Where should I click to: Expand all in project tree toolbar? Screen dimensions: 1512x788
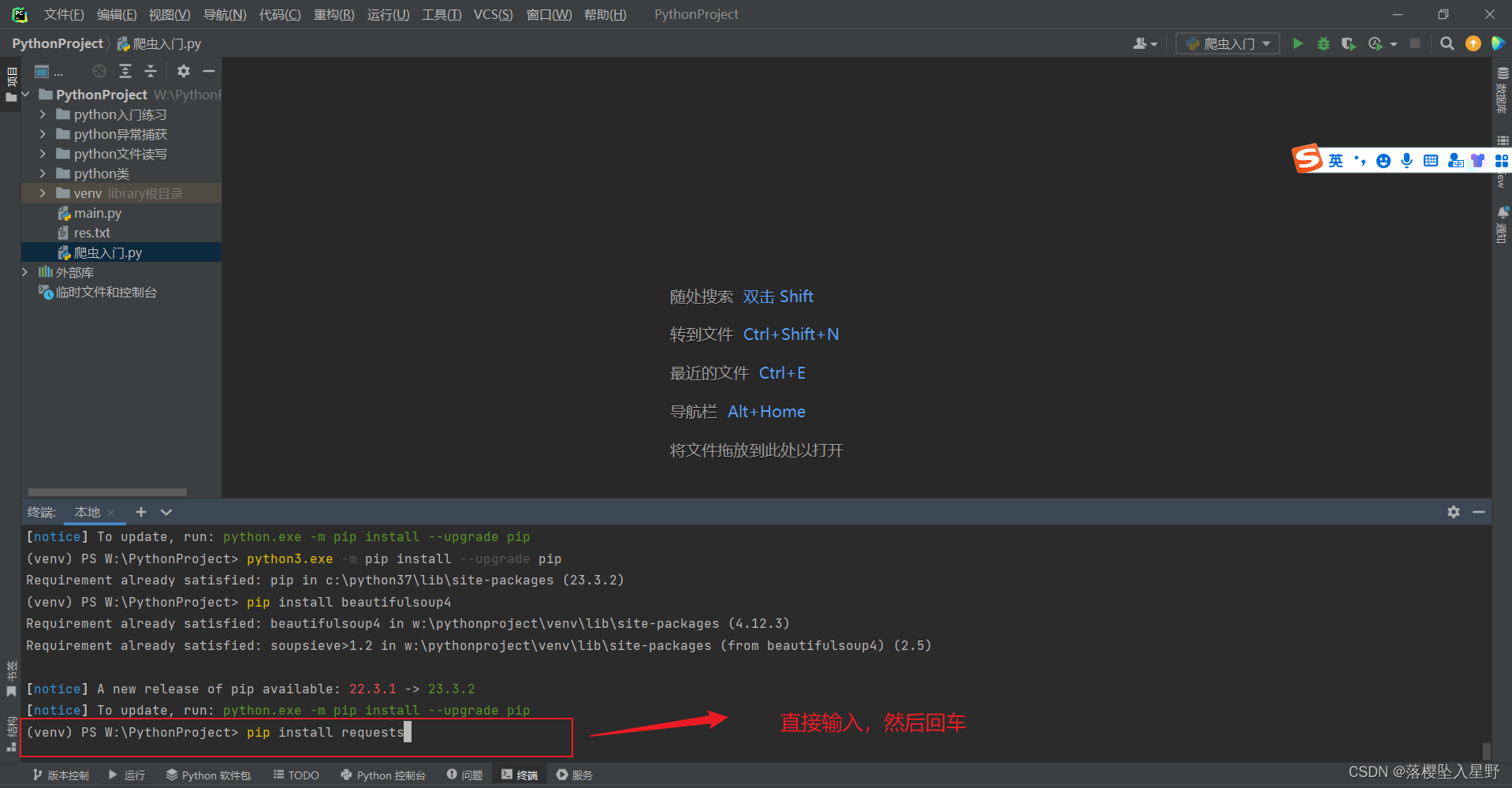pyautogui.click(x=125, y=71)
